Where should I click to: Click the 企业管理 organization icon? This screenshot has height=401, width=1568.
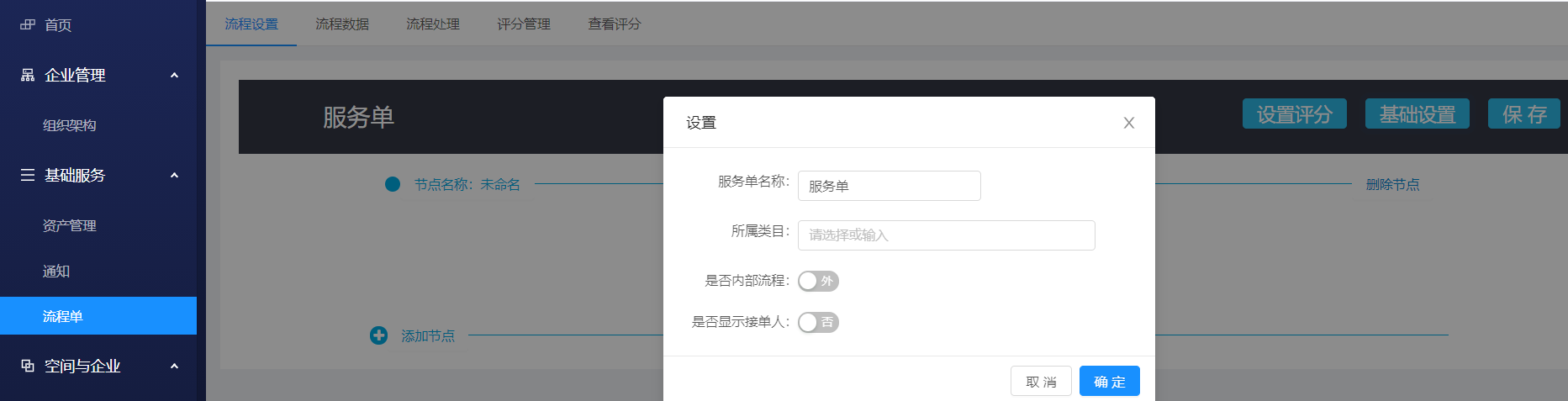[28, 75]
